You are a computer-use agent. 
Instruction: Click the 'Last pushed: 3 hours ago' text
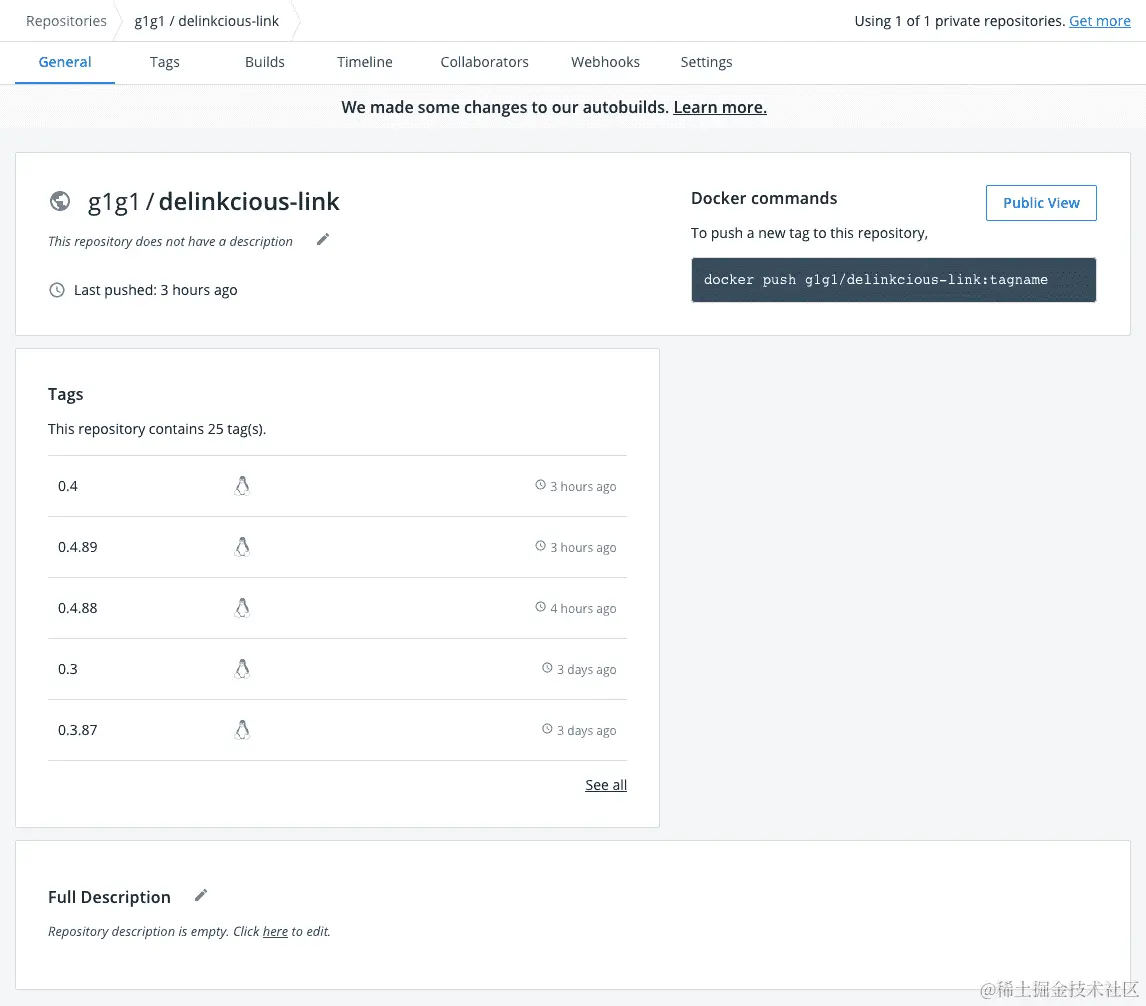click(156, 290)
